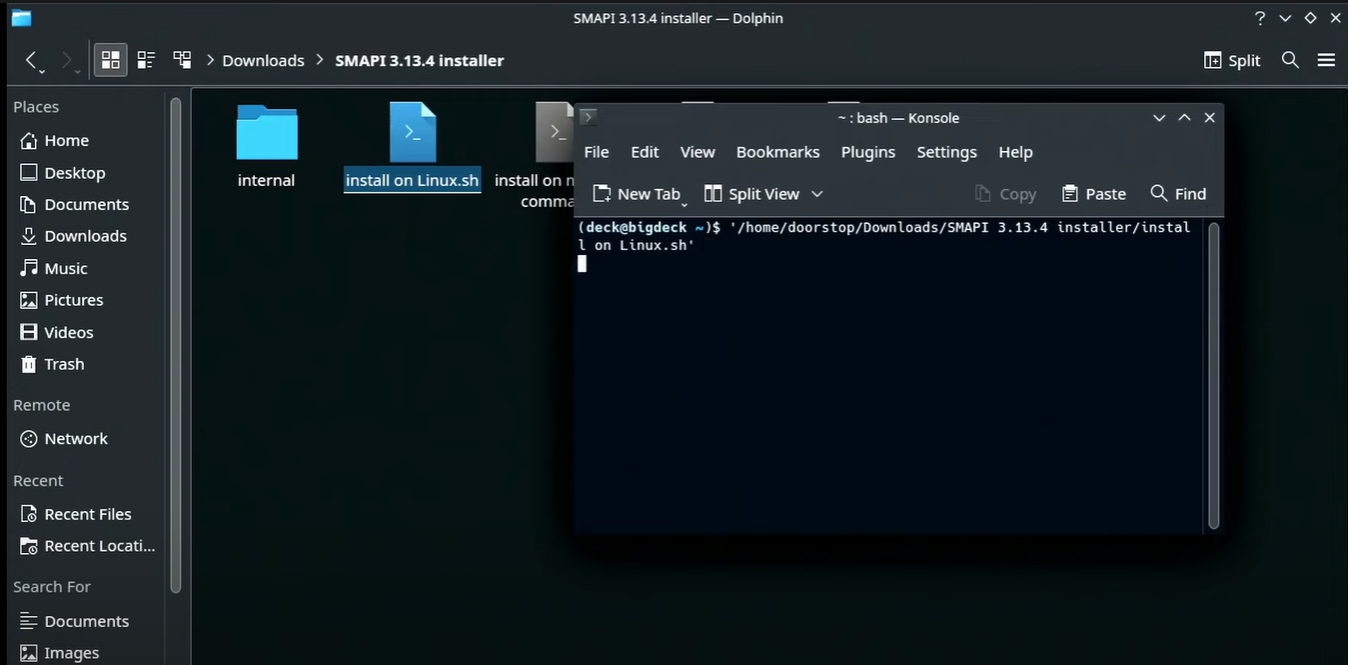Viewport: 1348px width, 665px height.
Task: Click the Recent Files icon
Action: click(28, 514)
